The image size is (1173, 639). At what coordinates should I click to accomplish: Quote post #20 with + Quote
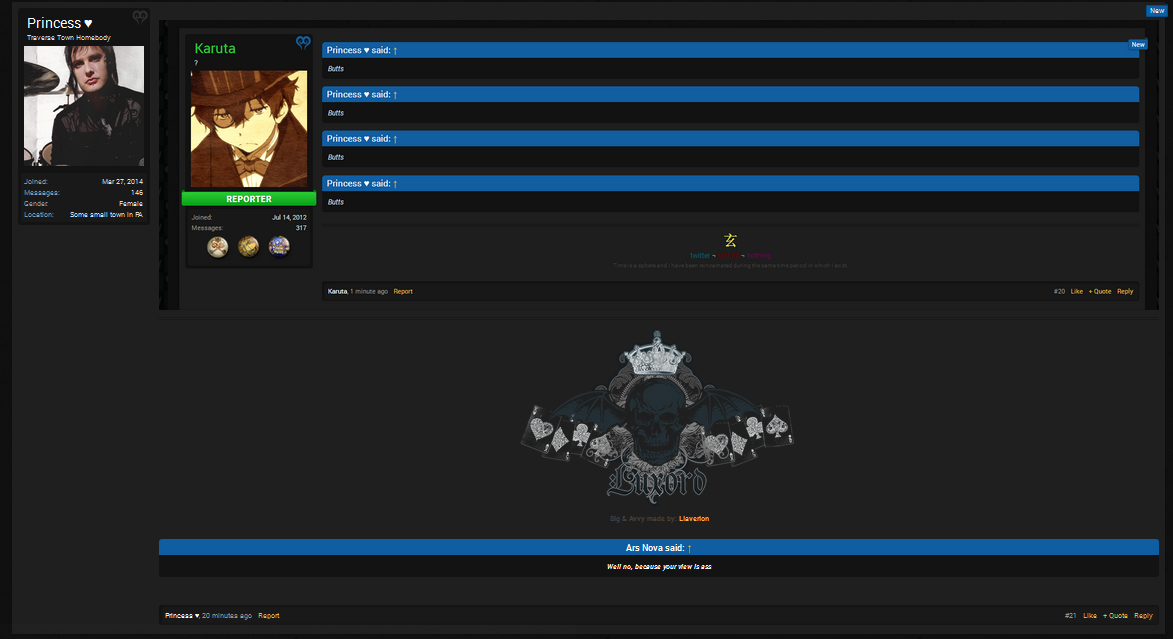click(x=1100, y=291)
